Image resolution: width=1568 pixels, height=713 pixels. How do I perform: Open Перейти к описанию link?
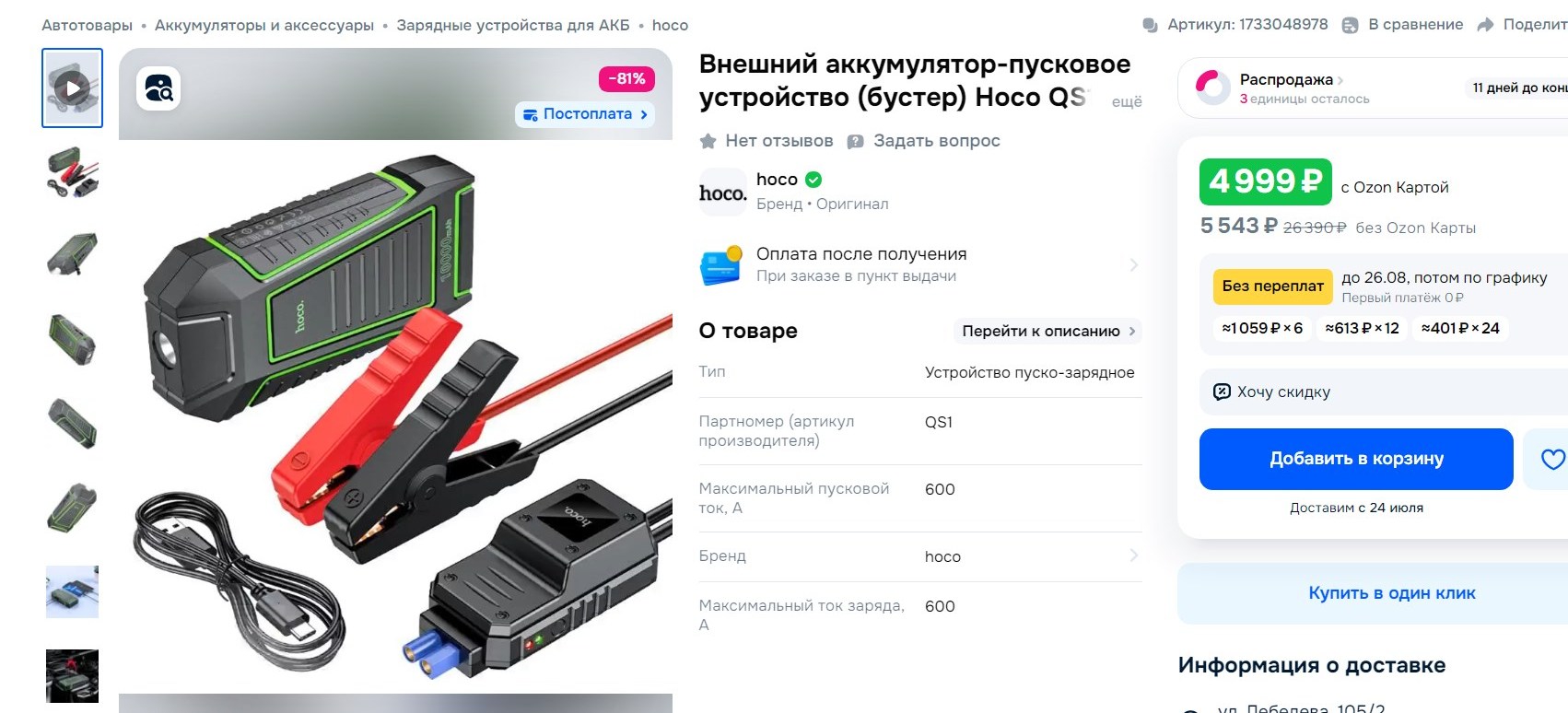[1047, 331]
